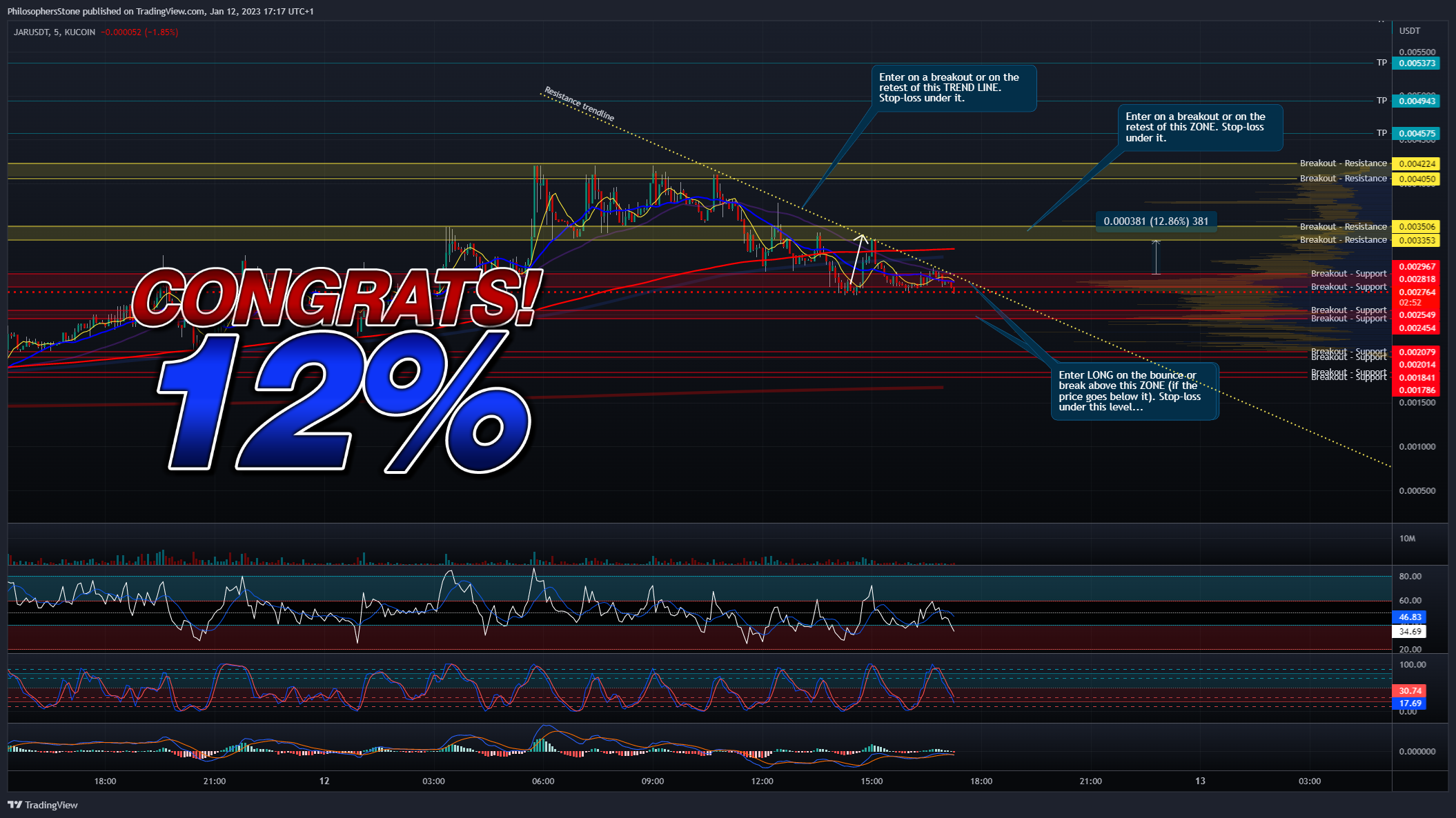Click the 0.002967 support price label
Image resolution: width=1456 pixels, height=818 pixels.
1416,267
